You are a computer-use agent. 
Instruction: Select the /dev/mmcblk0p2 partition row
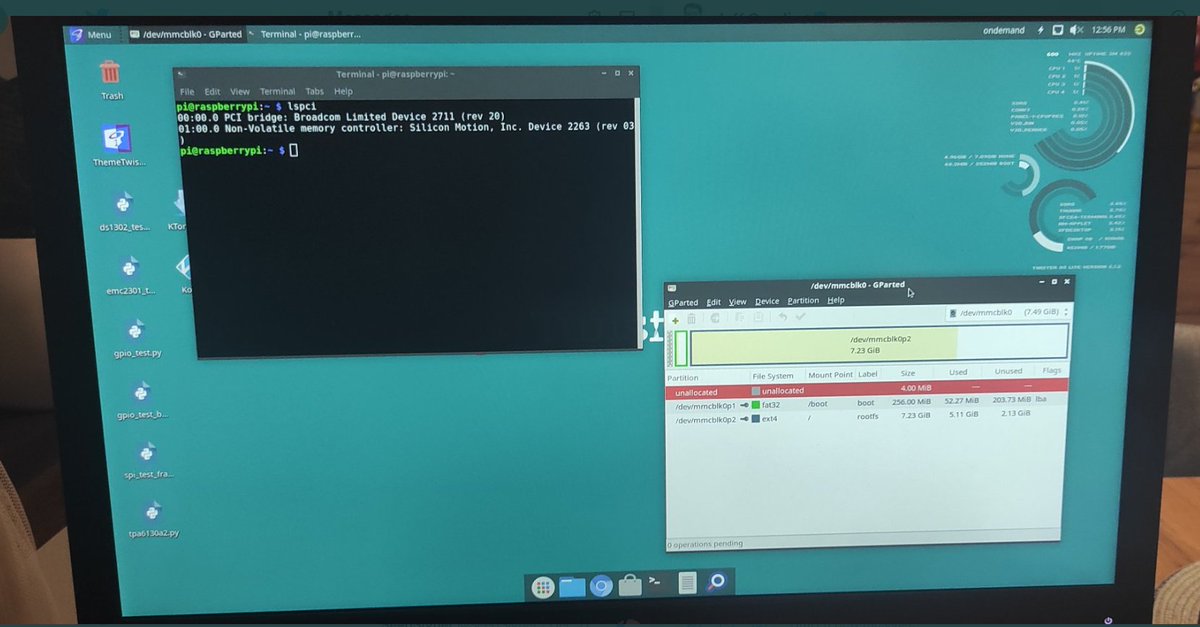point(867,417)
